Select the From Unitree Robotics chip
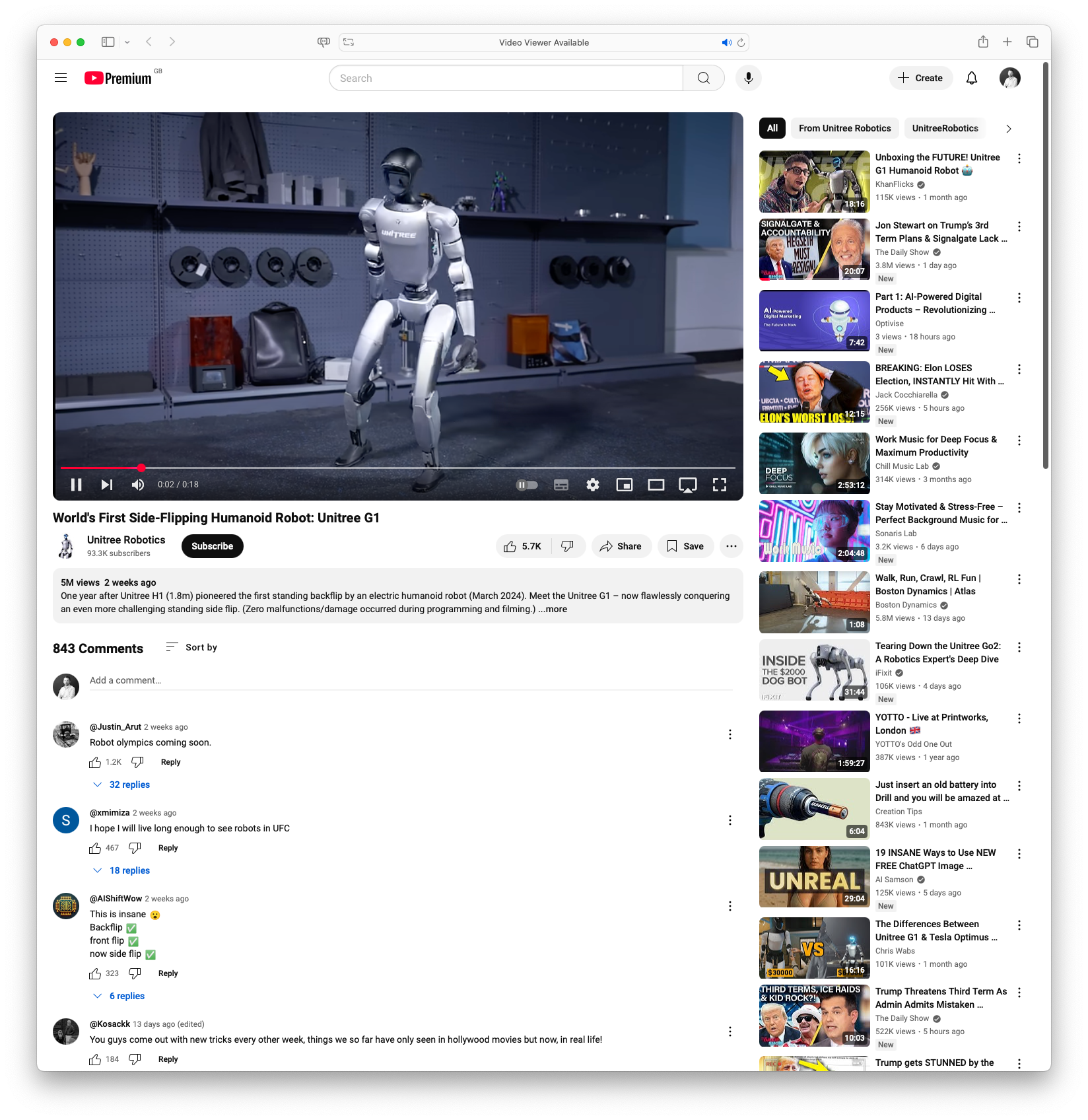Screen dimensions: 1088x1120 point(844,128)
